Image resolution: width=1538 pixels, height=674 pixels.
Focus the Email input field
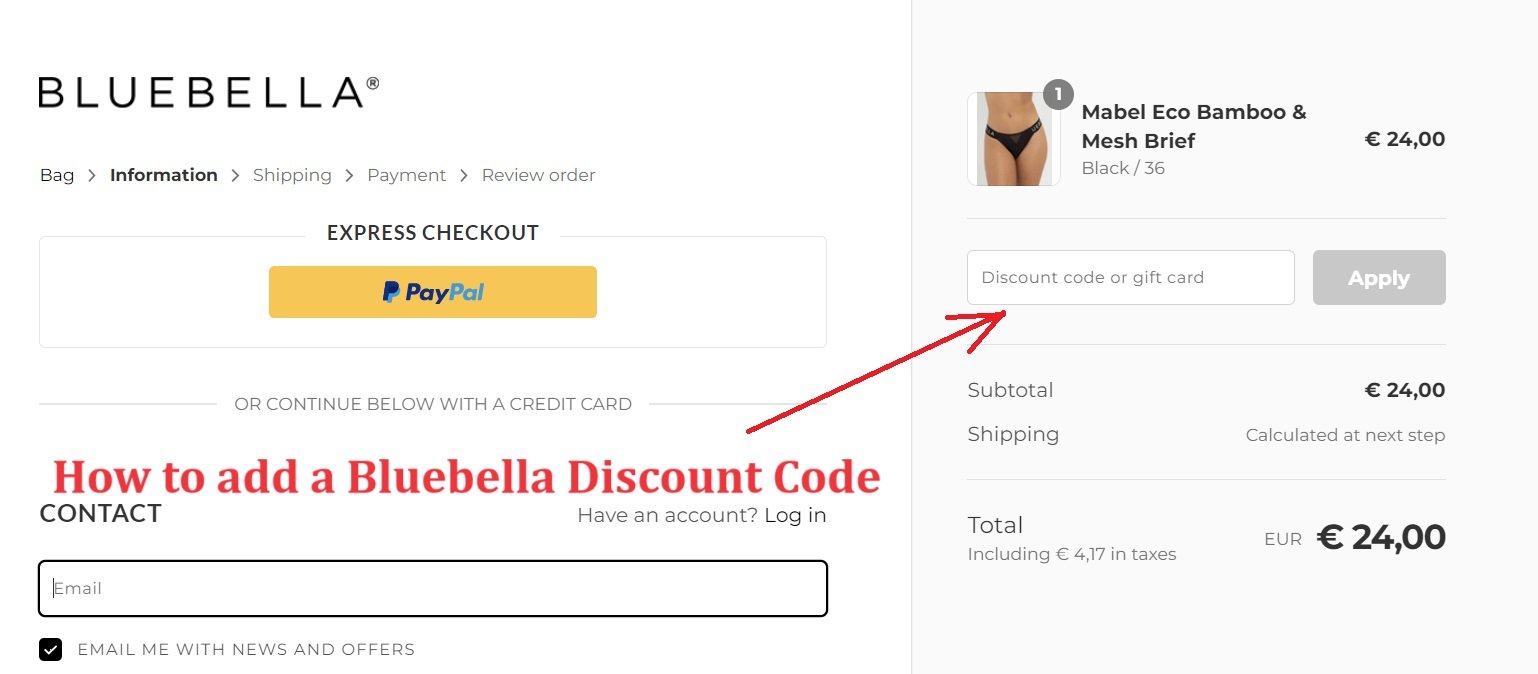(x=432, y=588)
